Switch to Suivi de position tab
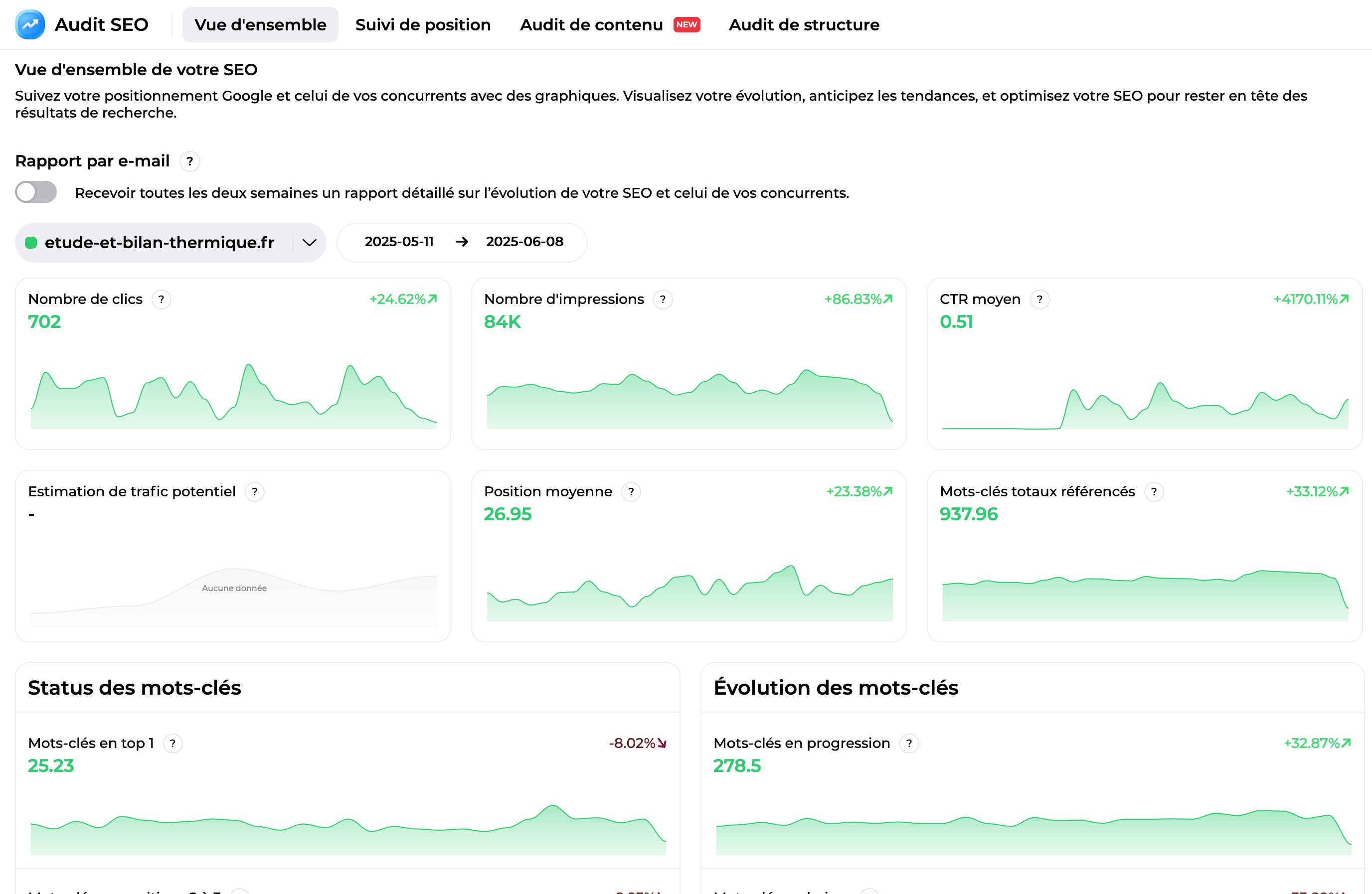The width and height of the screenshot is (1372, 894). [x=423, y=25]
